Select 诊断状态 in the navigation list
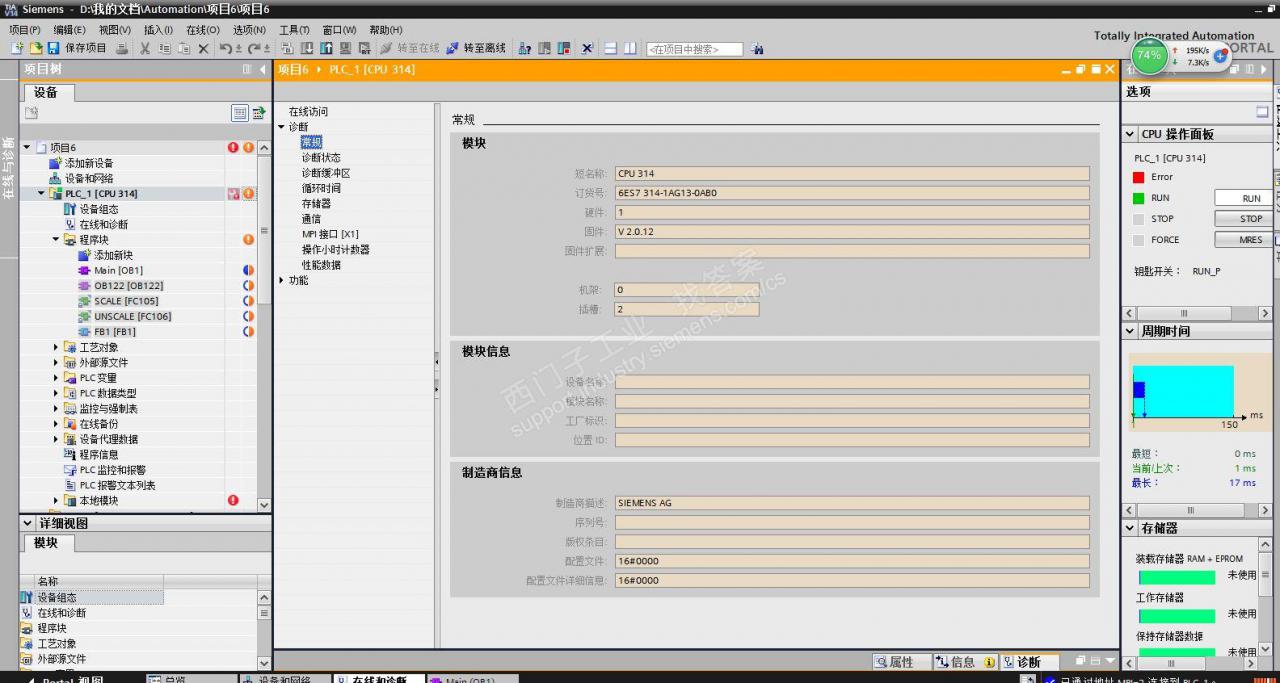Viewport: 1280px width, 683px height. point(321,158)
